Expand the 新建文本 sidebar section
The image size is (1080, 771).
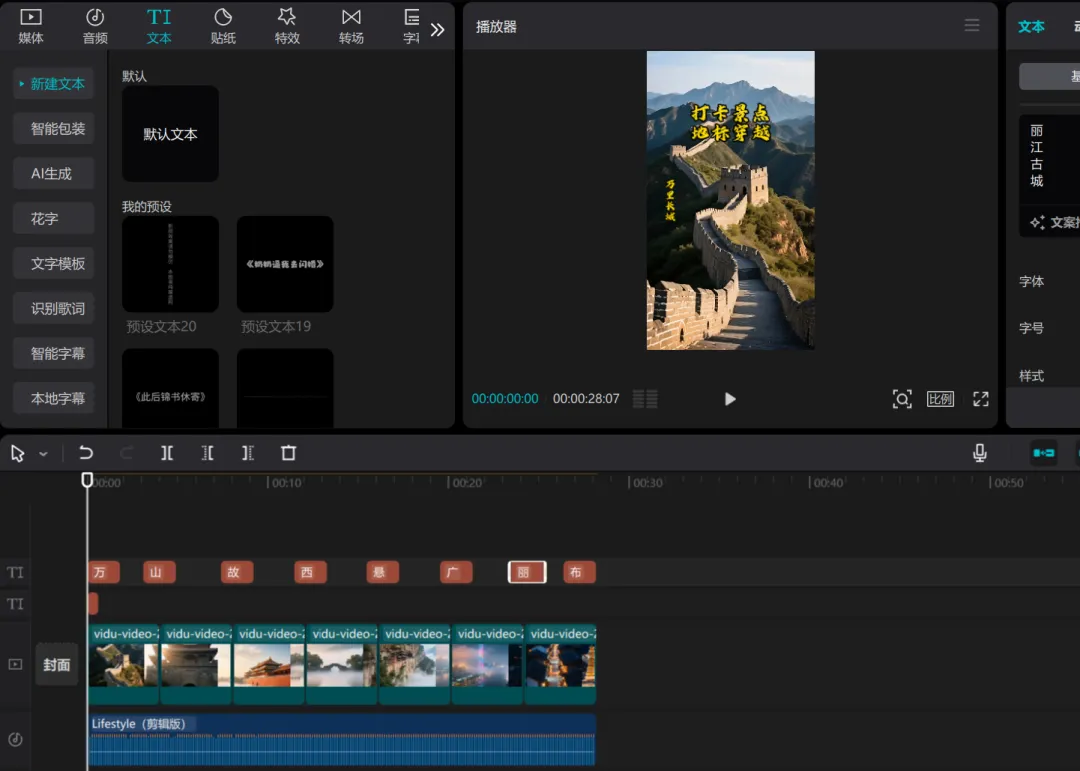coord(53,84)
